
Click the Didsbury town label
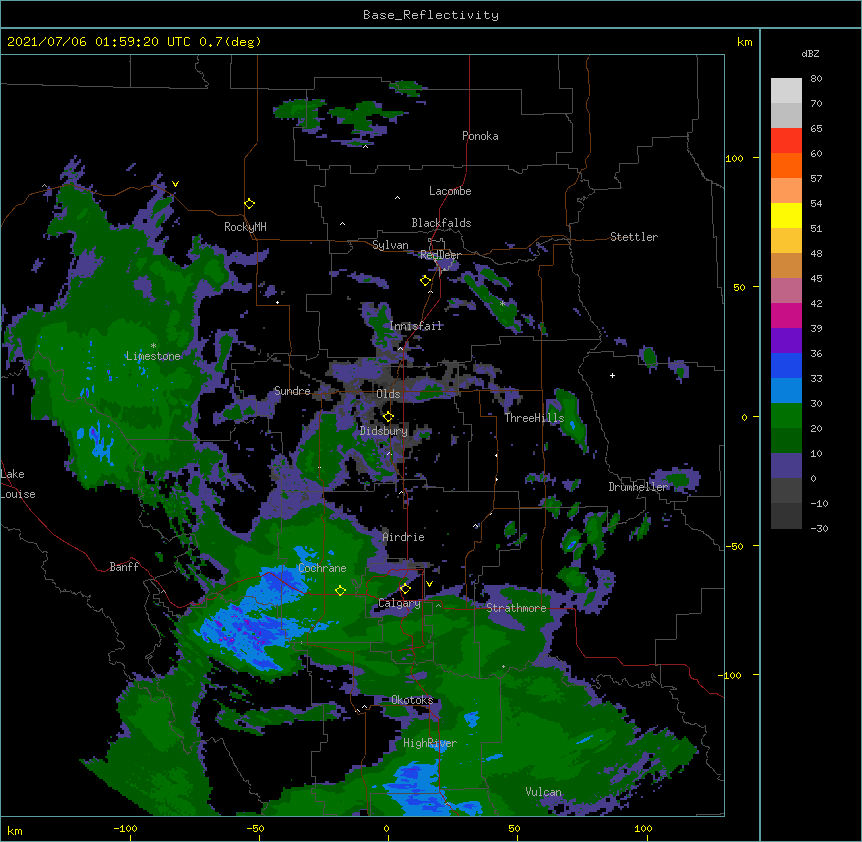tap(384, 431)
